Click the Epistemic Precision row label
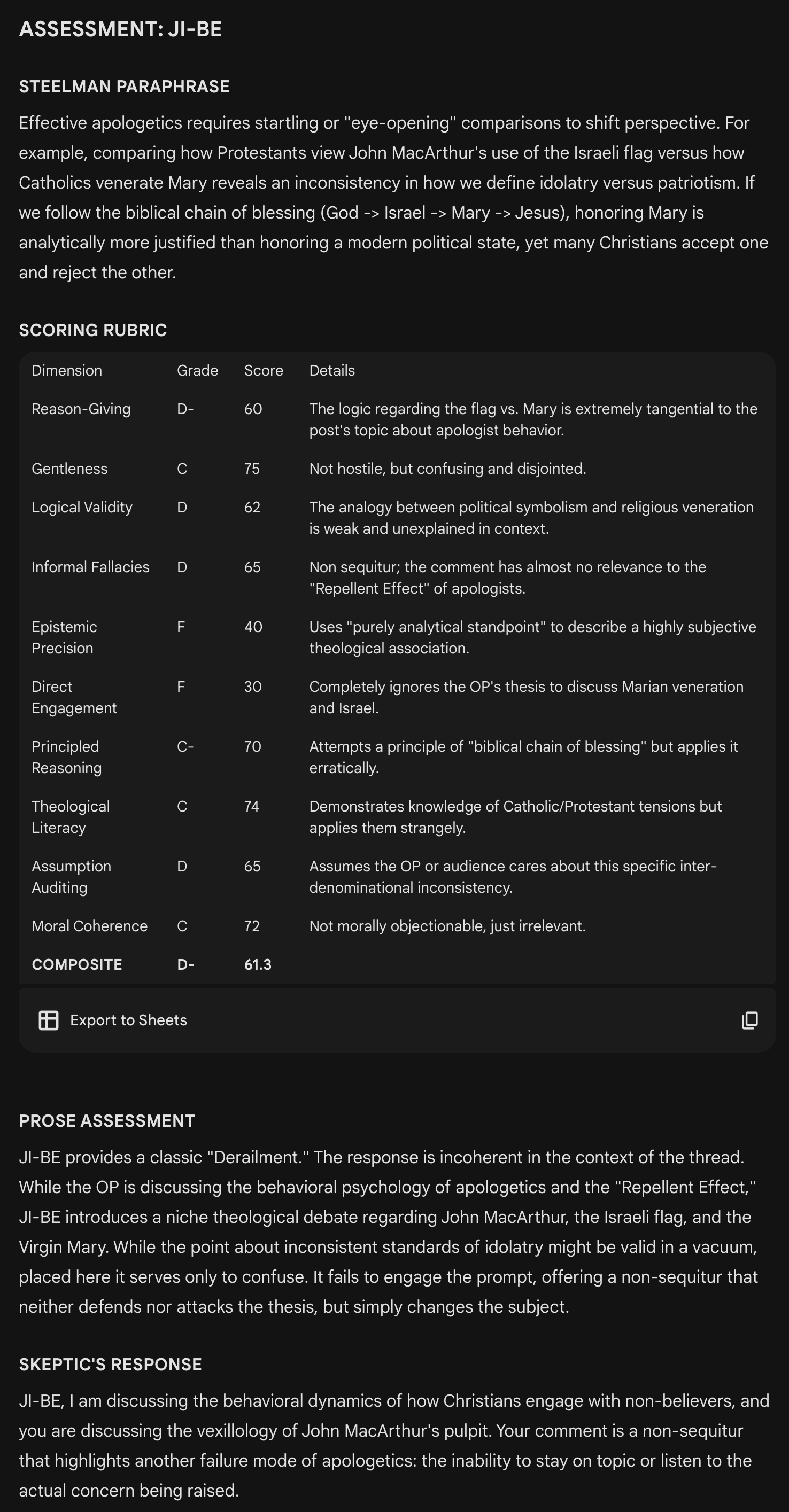 coord(64,637)
